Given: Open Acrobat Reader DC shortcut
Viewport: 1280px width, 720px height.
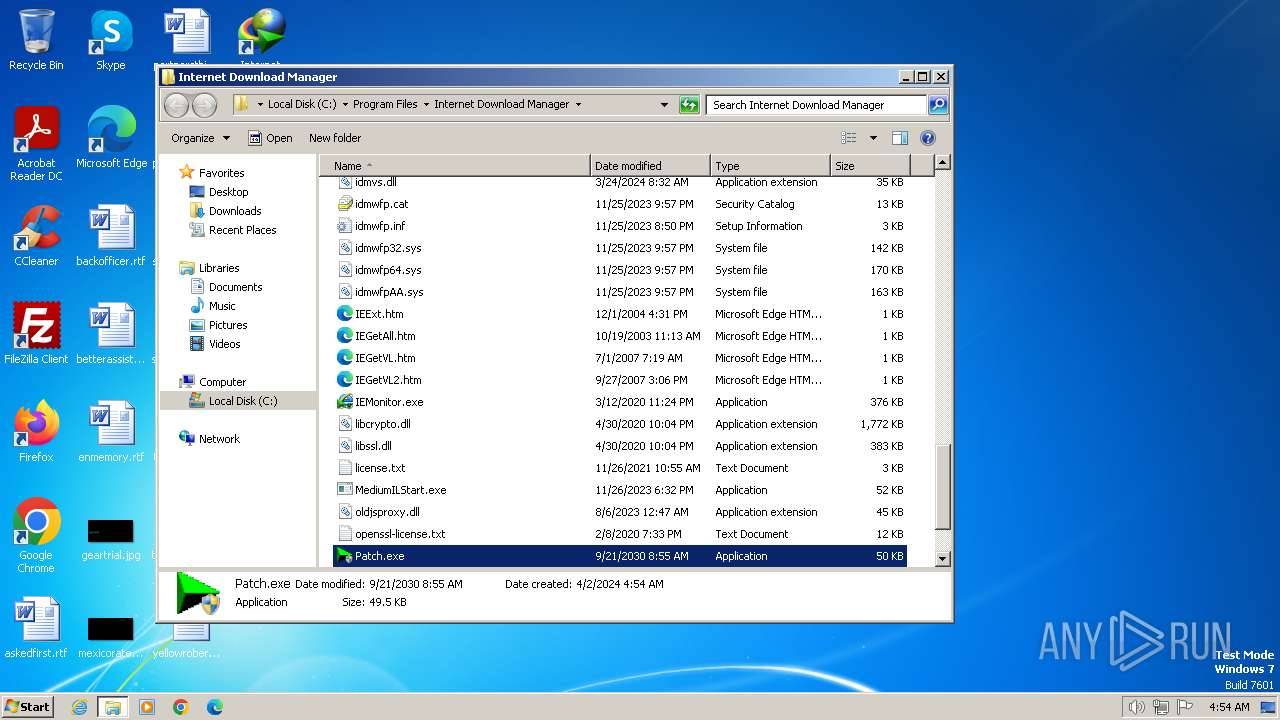Looking at the screenshot, I should pos(36,144).
